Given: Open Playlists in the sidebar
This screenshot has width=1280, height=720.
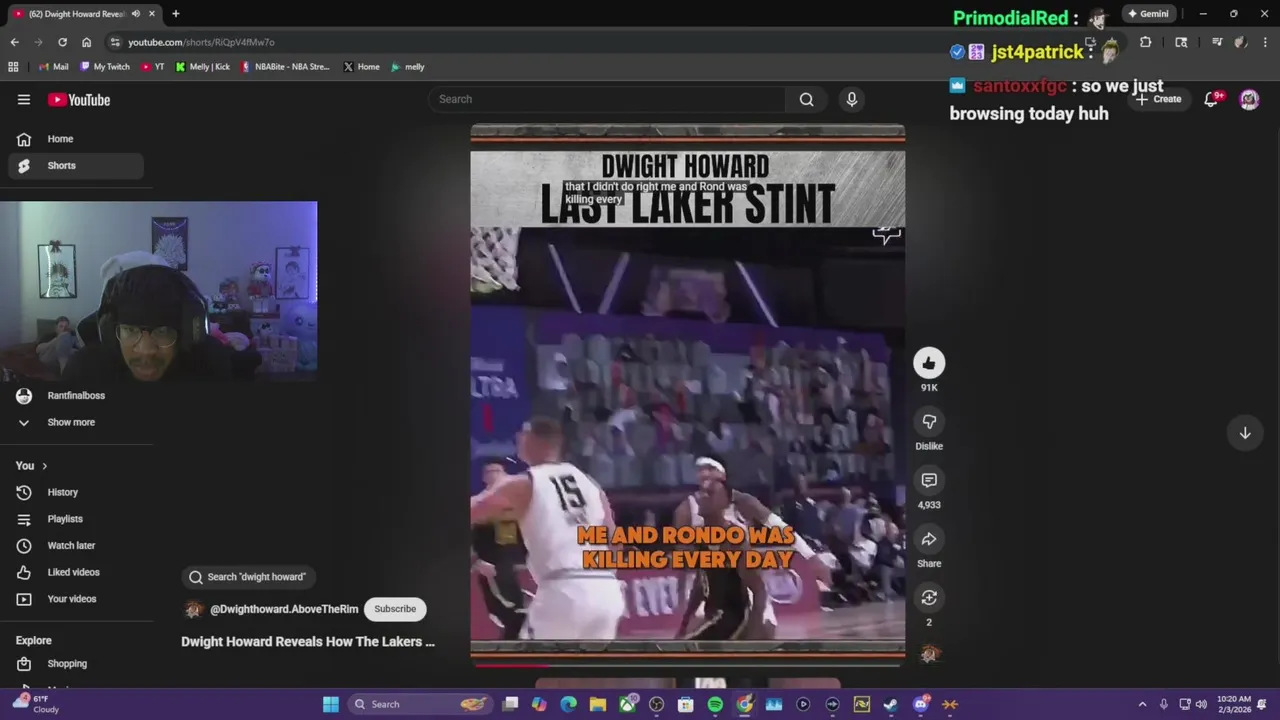Looking at the screenshot, I should point(75,519).
